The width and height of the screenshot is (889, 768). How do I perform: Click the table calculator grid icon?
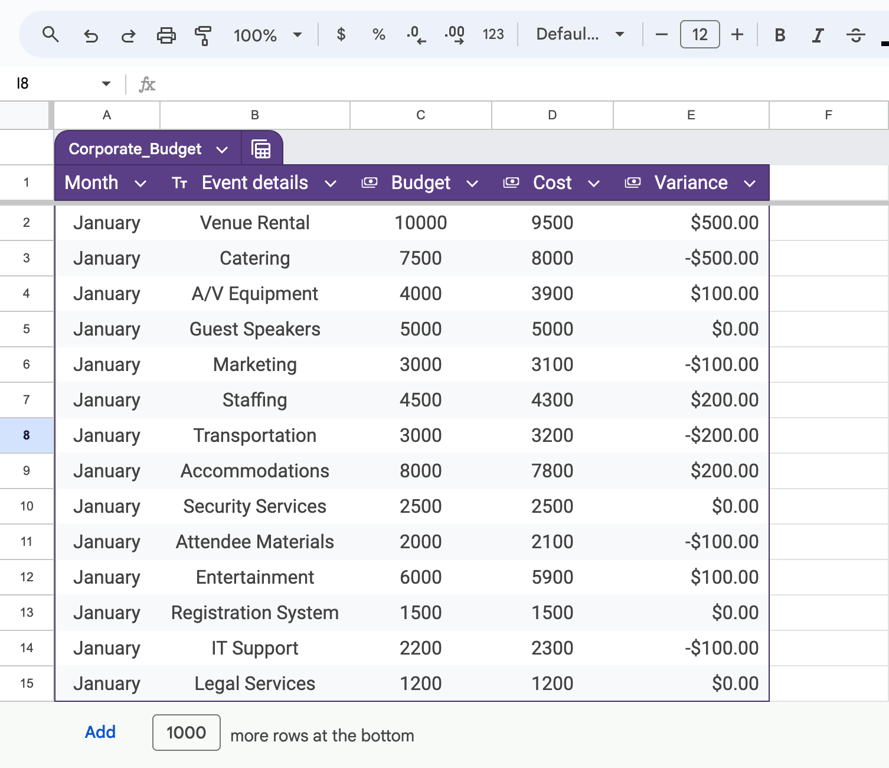click(x=261, y=149)
